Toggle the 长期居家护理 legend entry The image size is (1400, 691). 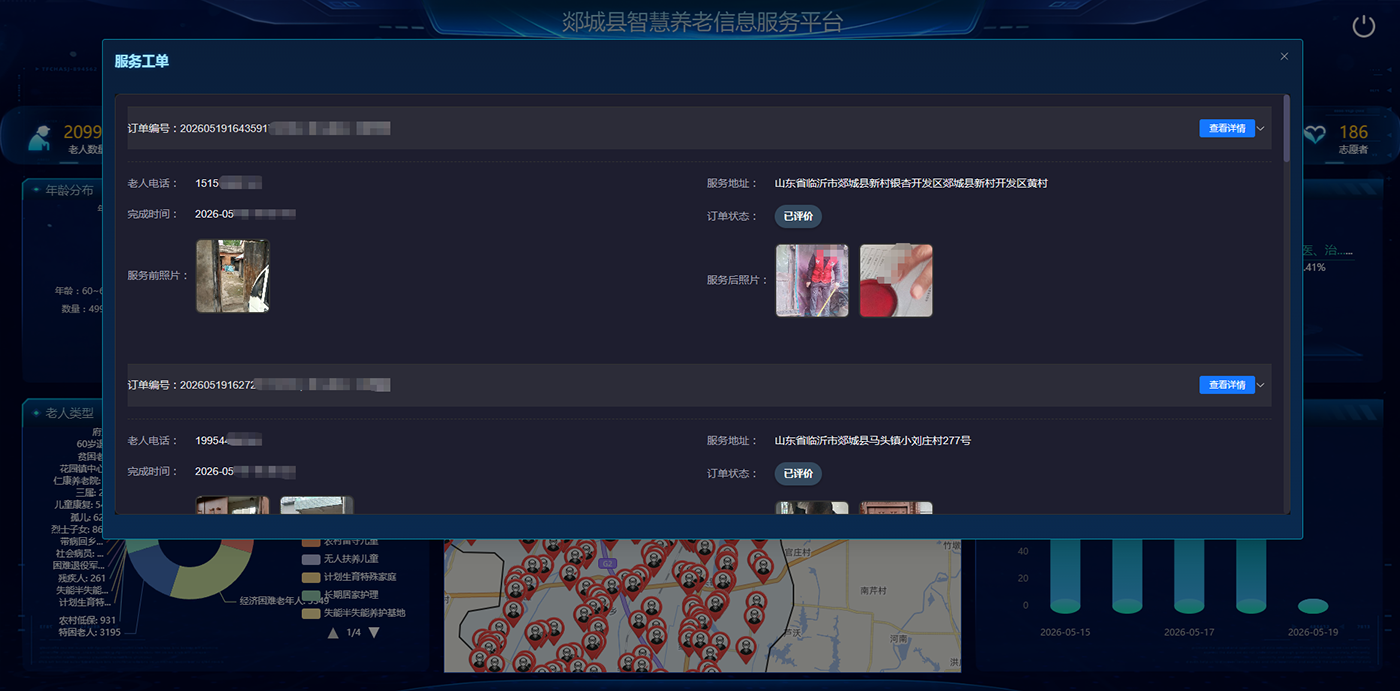(x=342, y=595)
